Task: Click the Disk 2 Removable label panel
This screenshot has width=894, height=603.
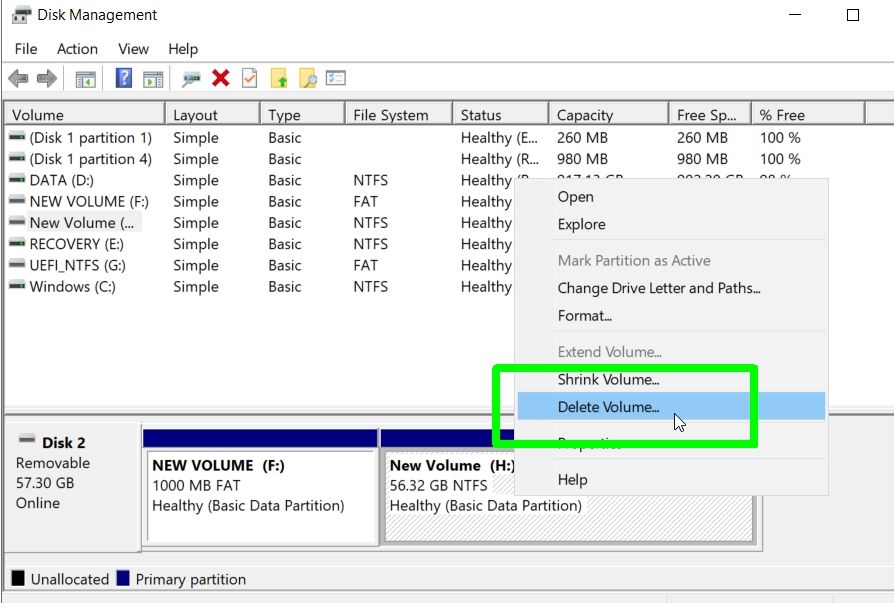Action: pyautogui.click(x=72, y=486)
